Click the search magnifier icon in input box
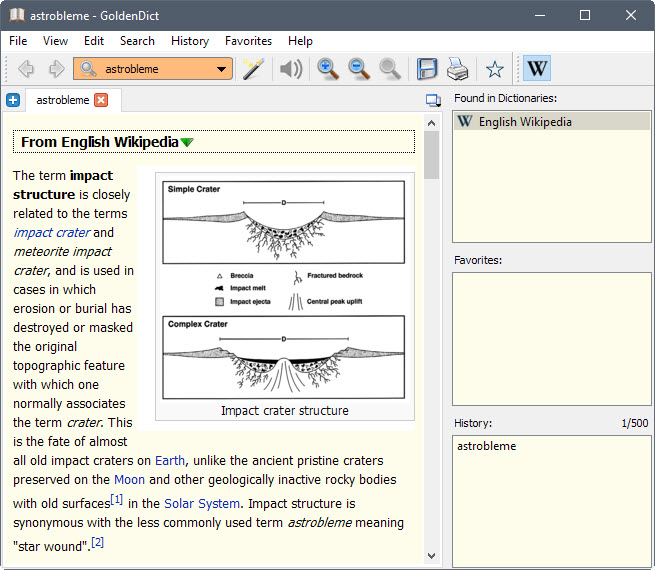Screen dimensions: 655x570 (x=88, y=68)
